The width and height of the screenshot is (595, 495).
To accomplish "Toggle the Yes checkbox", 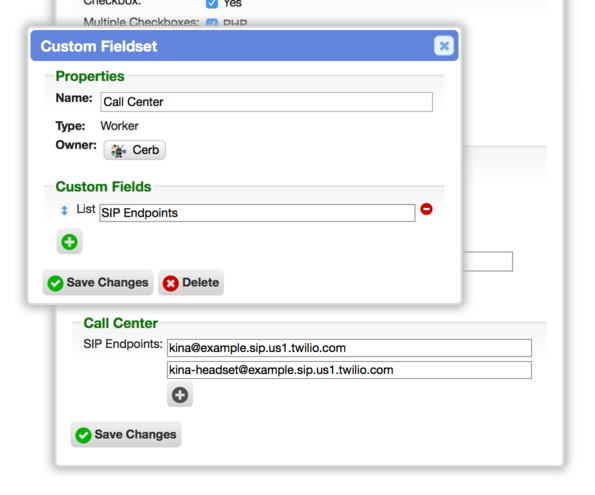I will pos(212,3).
